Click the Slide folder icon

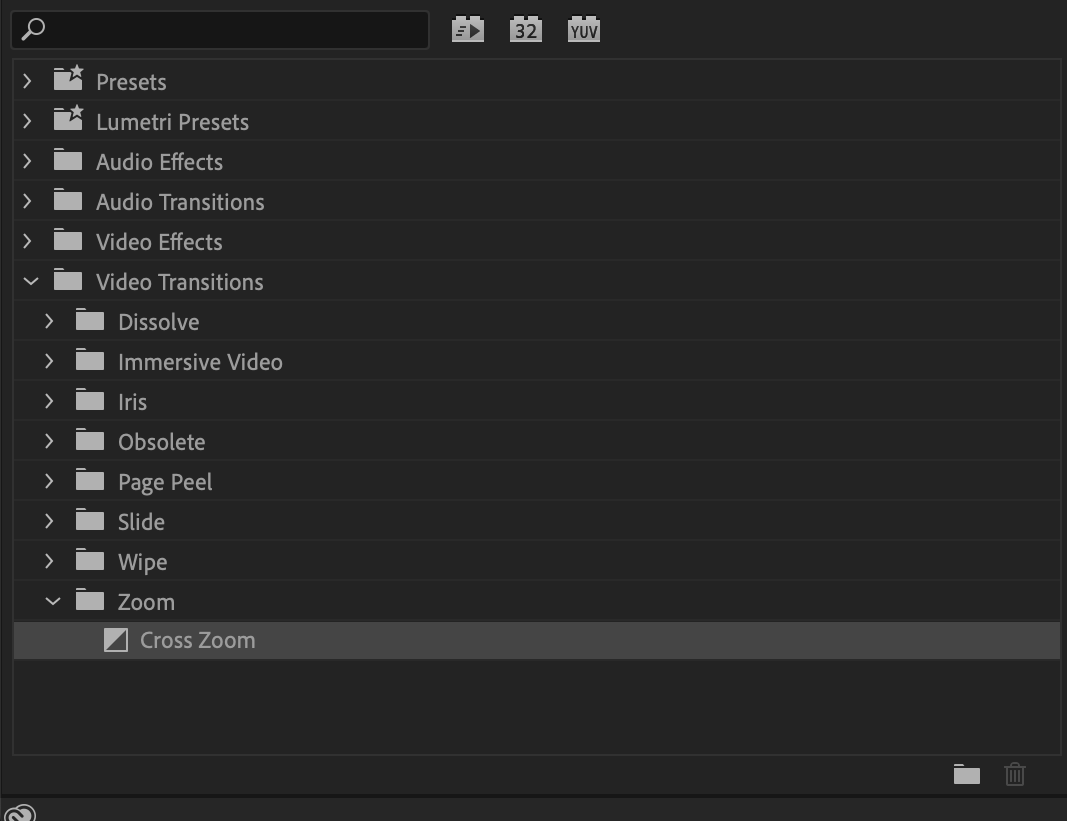tap(90, 520)
